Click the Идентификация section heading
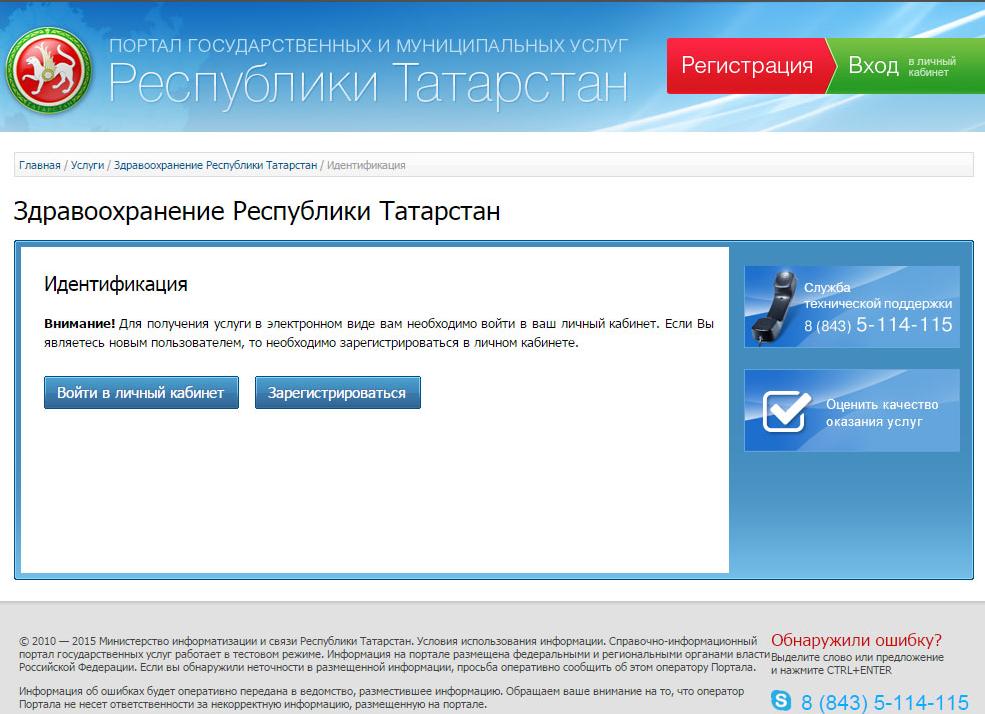 click(116, 284)
